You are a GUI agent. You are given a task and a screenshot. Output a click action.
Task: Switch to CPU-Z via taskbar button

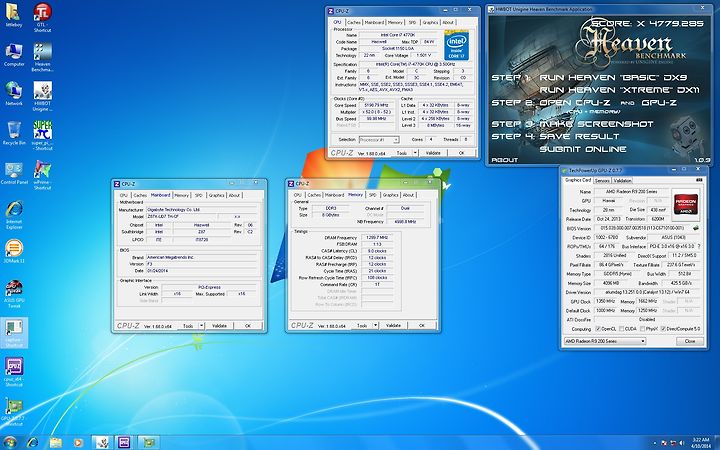(125, 442)
